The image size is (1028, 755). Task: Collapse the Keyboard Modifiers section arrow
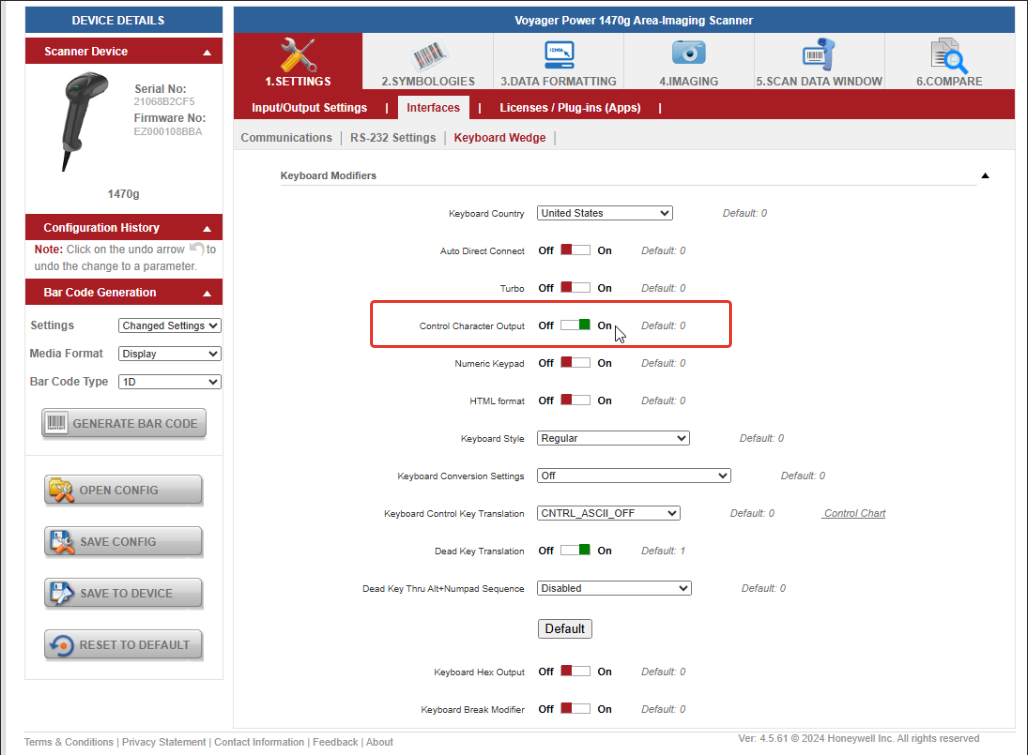click(985, 176)
